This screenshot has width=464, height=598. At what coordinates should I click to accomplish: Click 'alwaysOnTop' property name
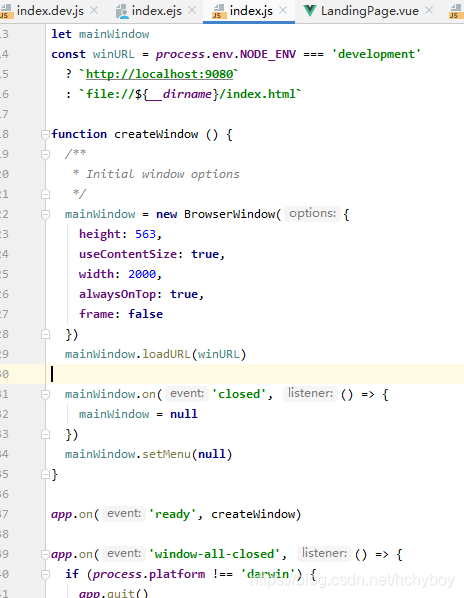(117, 294)
